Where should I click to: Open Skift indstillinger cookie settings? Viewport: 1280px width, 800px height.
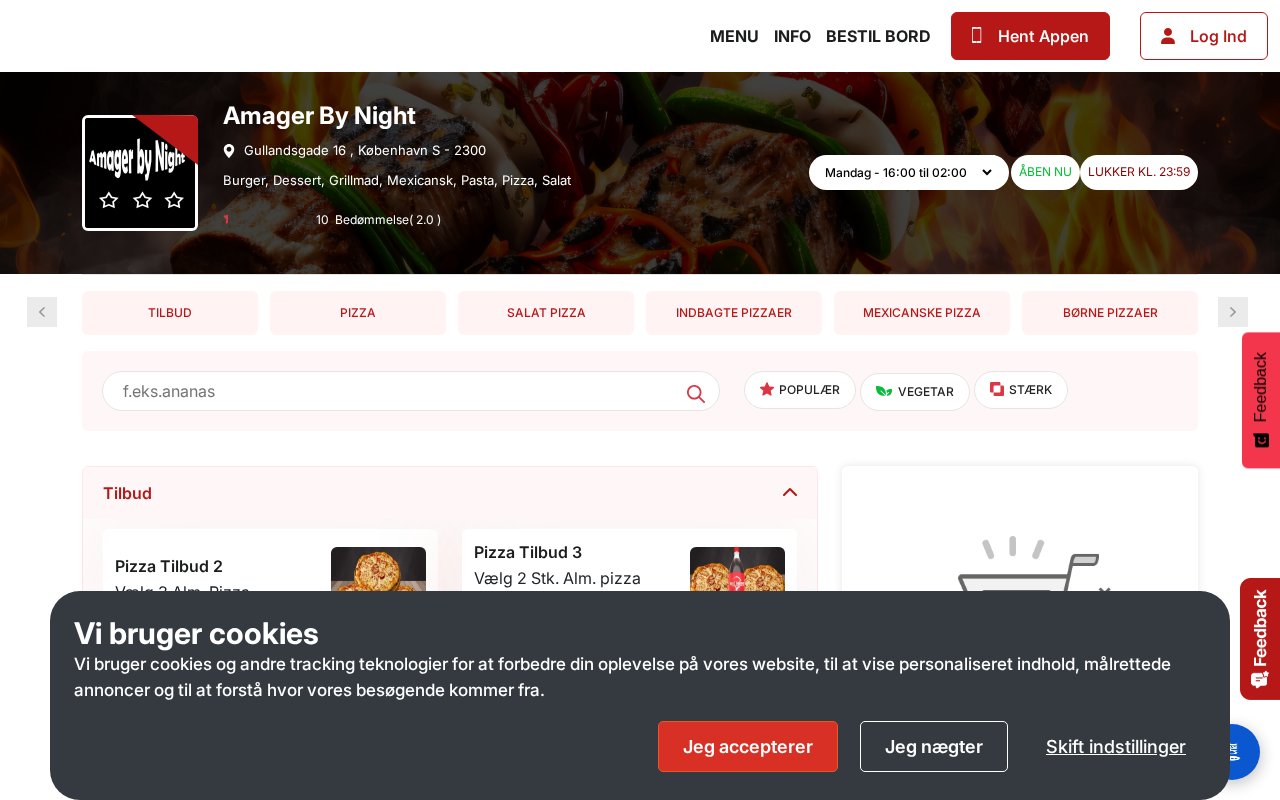tap(1116, 746)
